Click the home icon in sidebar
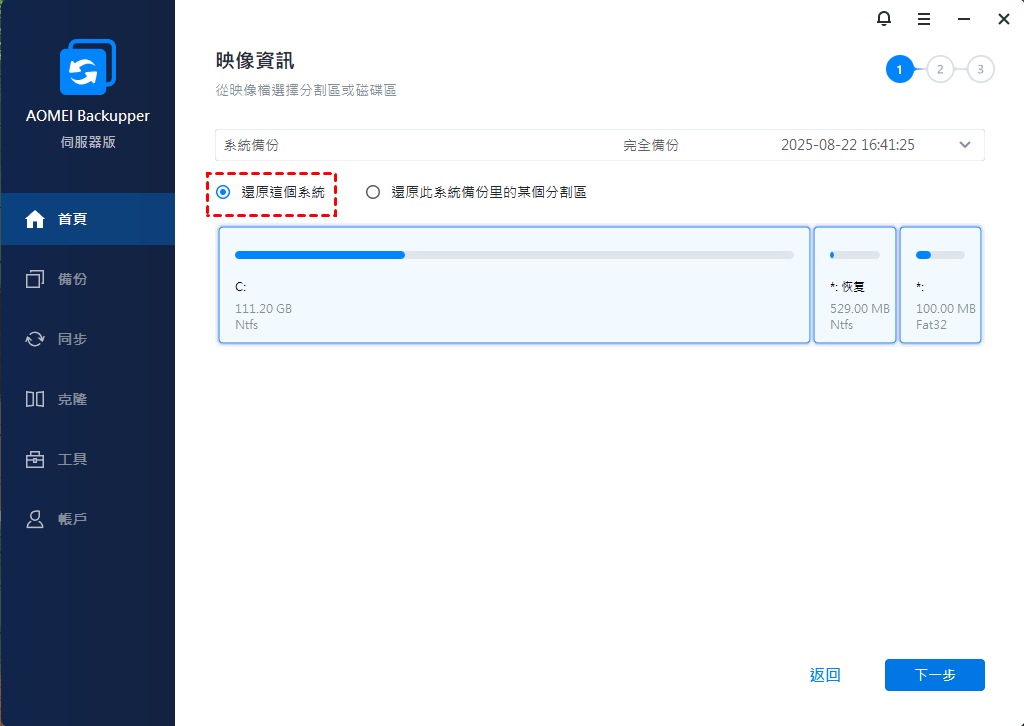Image resolution: width=1024 pixels, height=726 pixels. (x=35, y=219)
